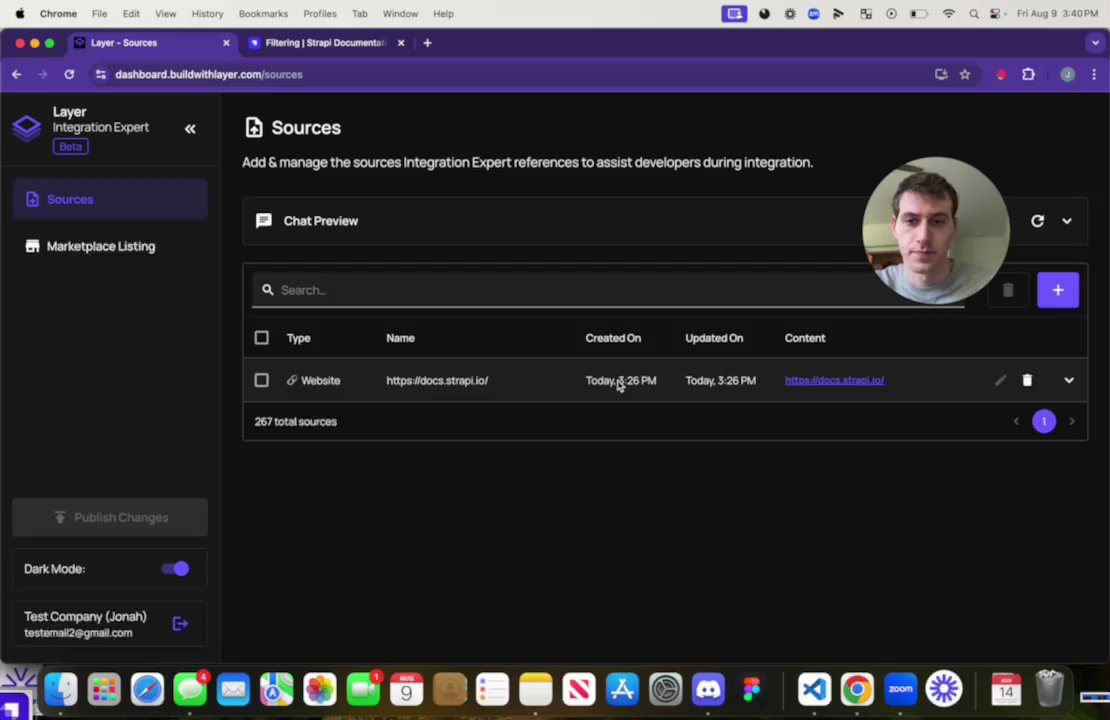The width and height of the screenshot is (1110, 720).
Task: Click Publish Changes button
Action: pos(110,518)
